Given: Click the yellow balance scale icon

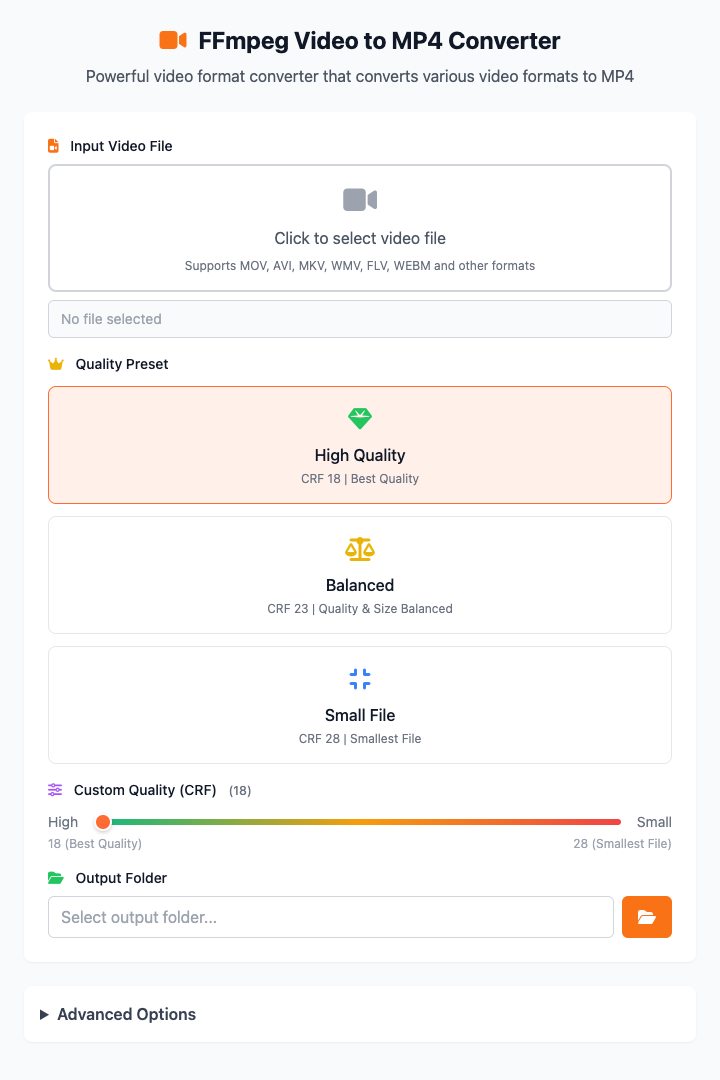Looking at the screenshot, I should click(360, 549).
